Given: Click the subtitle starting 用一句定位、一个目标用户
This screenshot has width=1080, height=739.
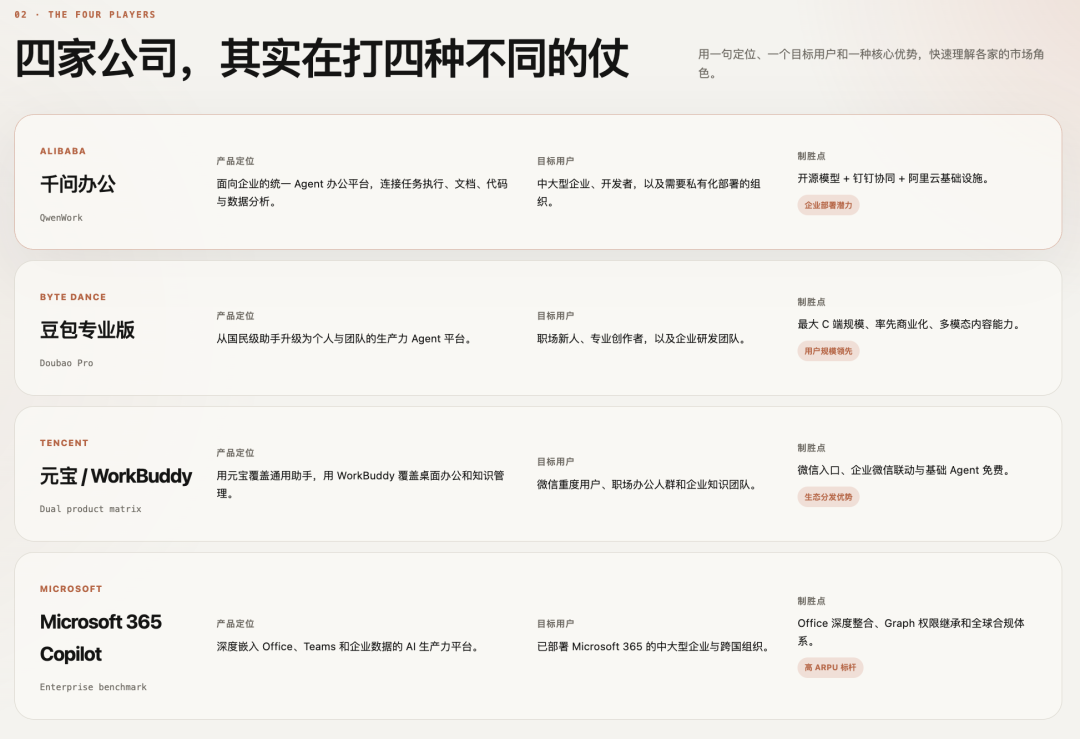Looking at the screenshot, I should tap(871, 63).
